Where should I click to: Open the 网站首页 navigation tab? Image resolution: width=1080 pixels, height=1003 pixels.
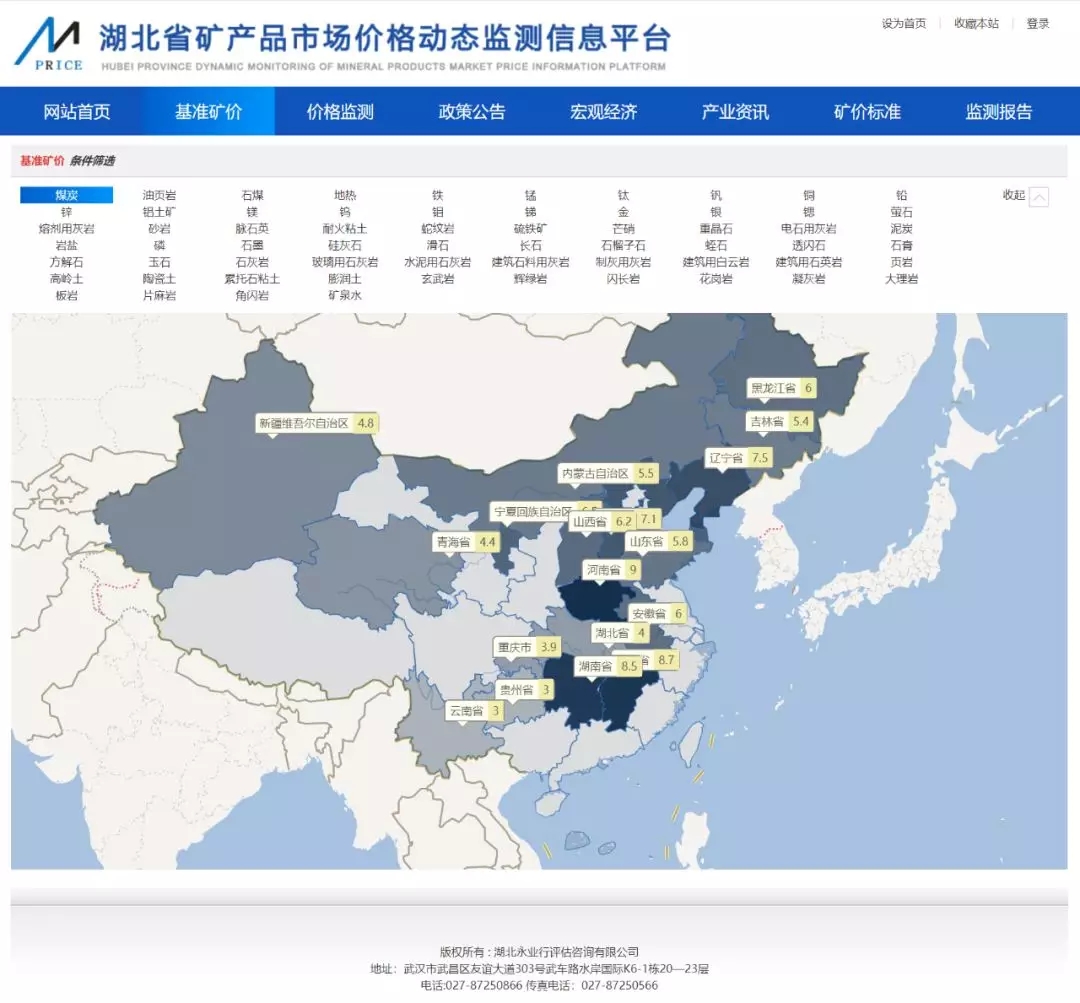[x=77, y=112]
